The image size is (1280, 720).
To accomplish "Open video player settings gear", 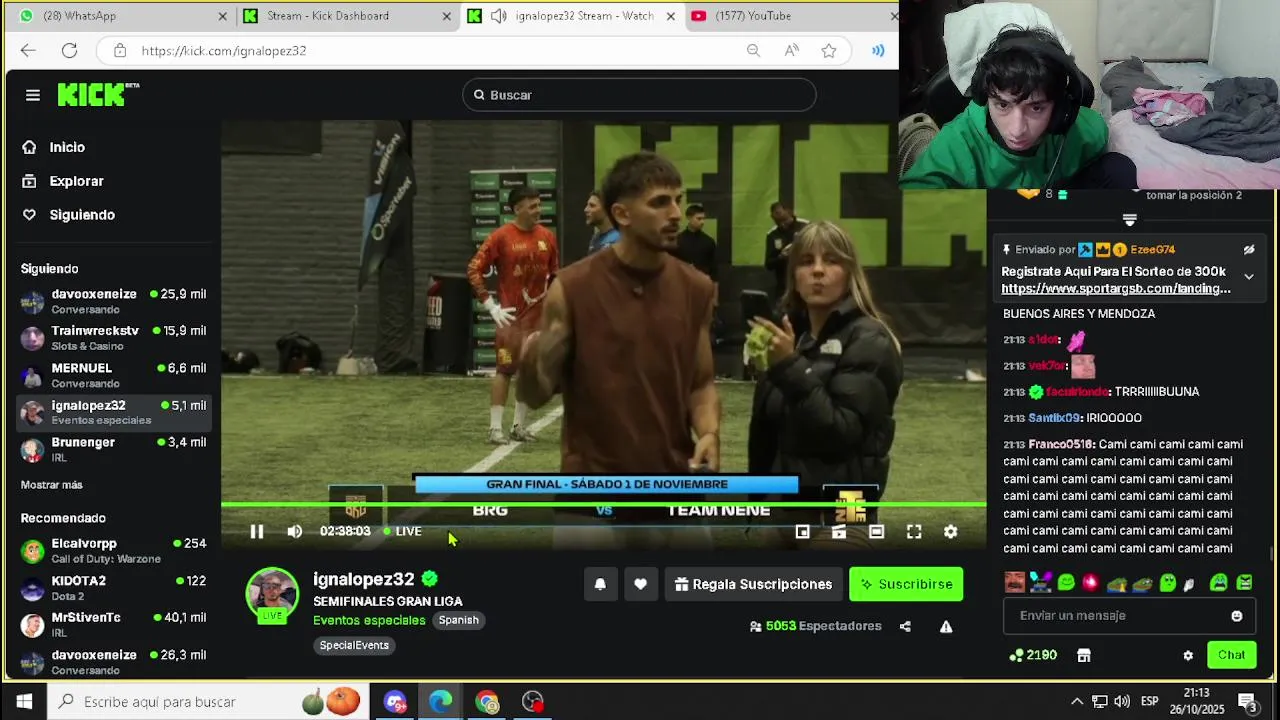I will [x=951, y=532].
